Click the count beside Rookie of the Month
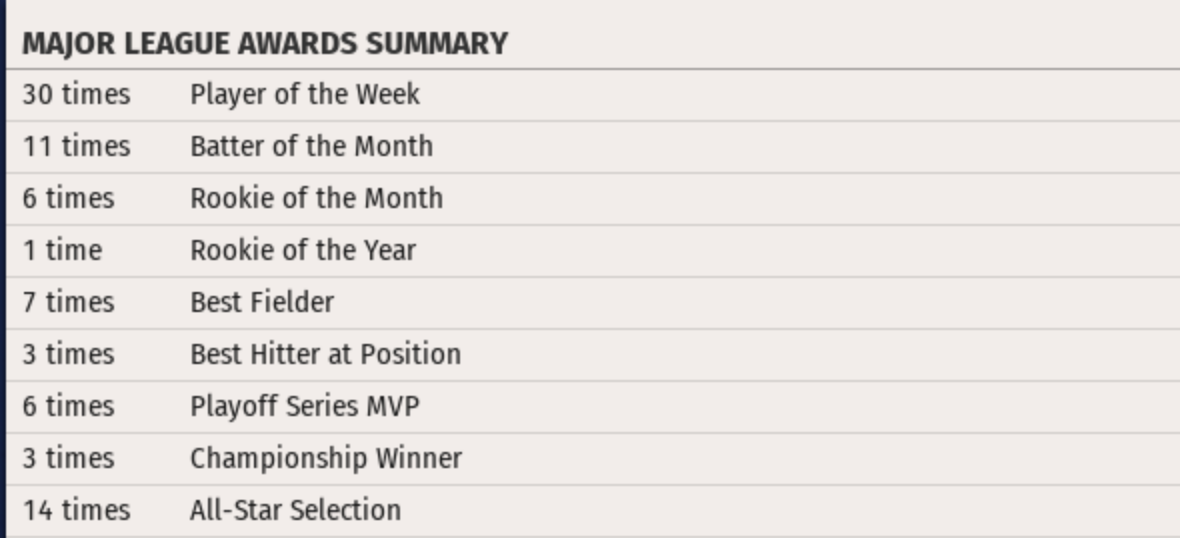Image resolution: width=1180 pixels, height=538 pixels. coord(68,198)
